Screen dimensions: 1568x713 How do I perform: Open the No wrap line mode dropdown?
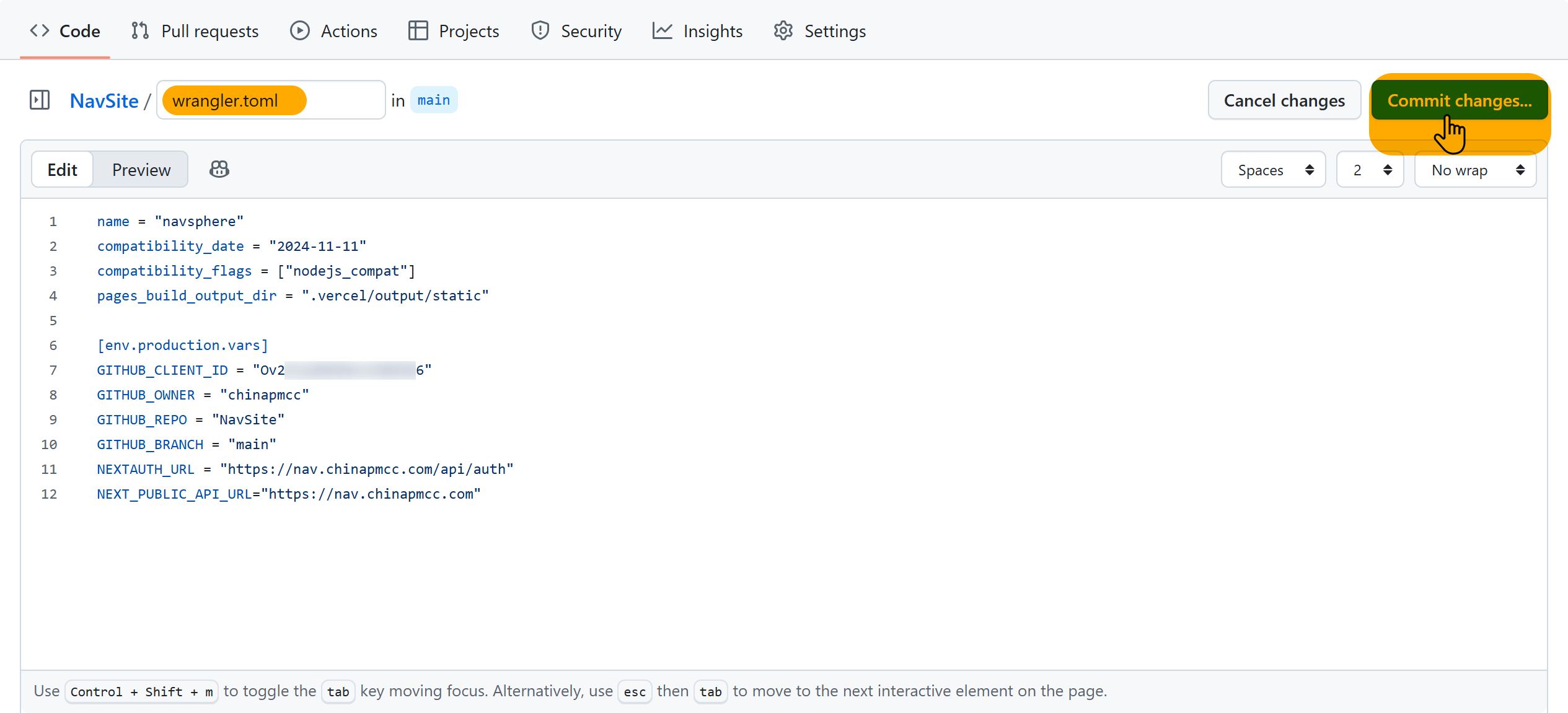click(1476, 170)
